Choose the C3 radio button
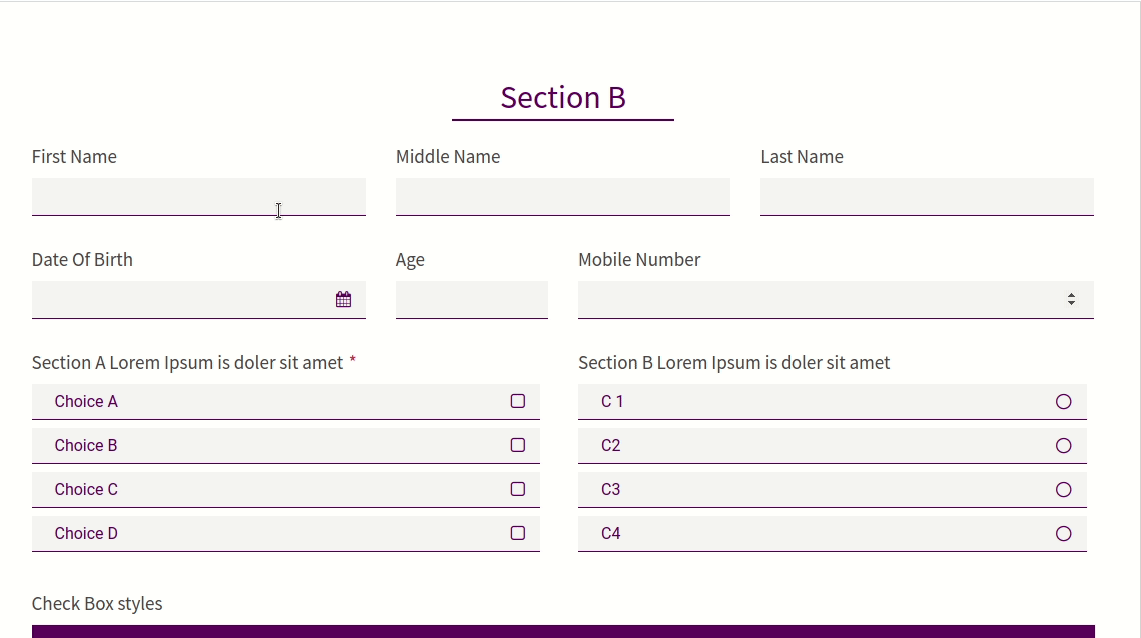Viewport: 1141px width, 638px height. (x=1063, y=490)
